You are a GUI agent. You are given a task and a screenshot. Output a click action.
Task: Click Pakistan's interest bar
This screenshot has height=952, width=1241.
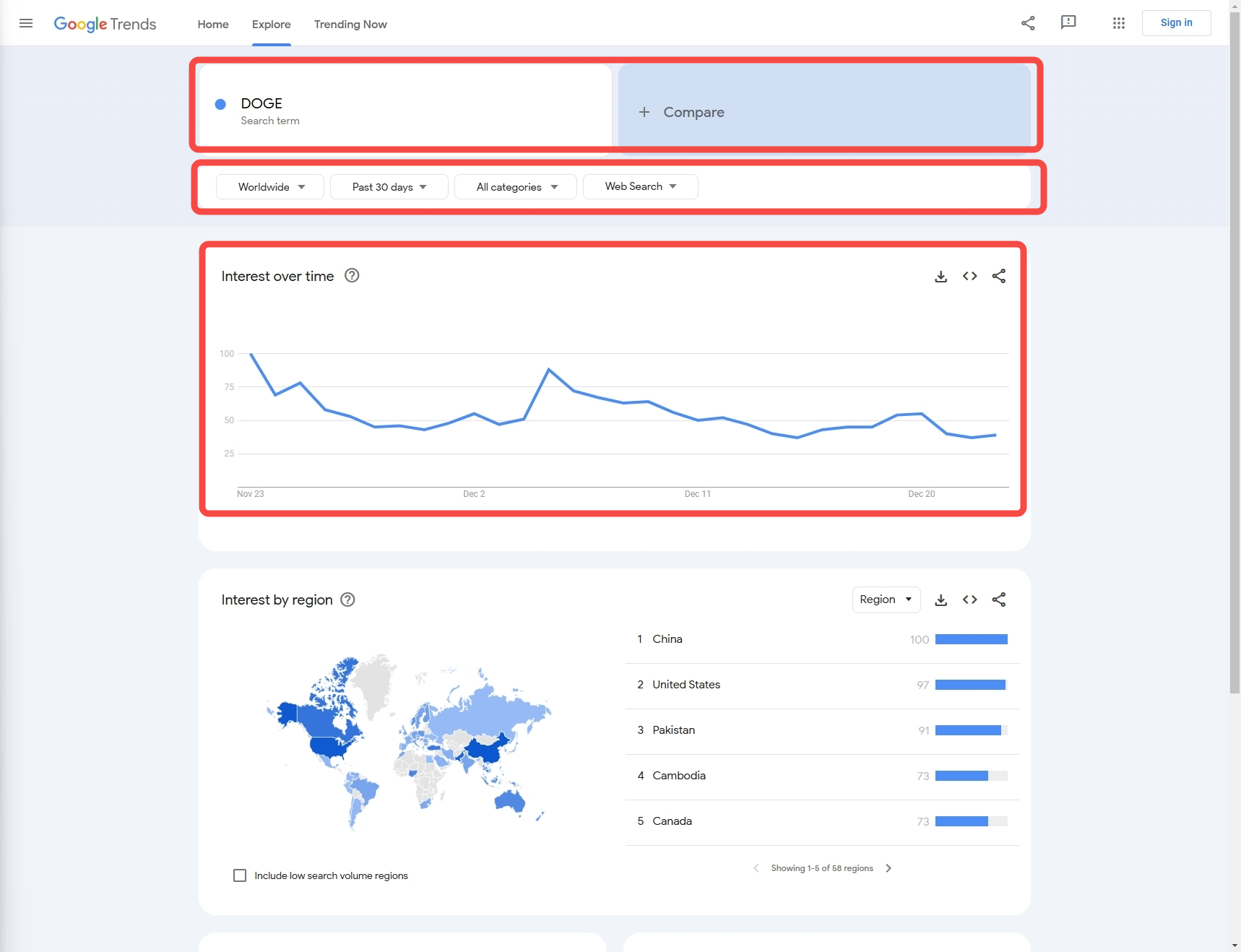[971, 730]
